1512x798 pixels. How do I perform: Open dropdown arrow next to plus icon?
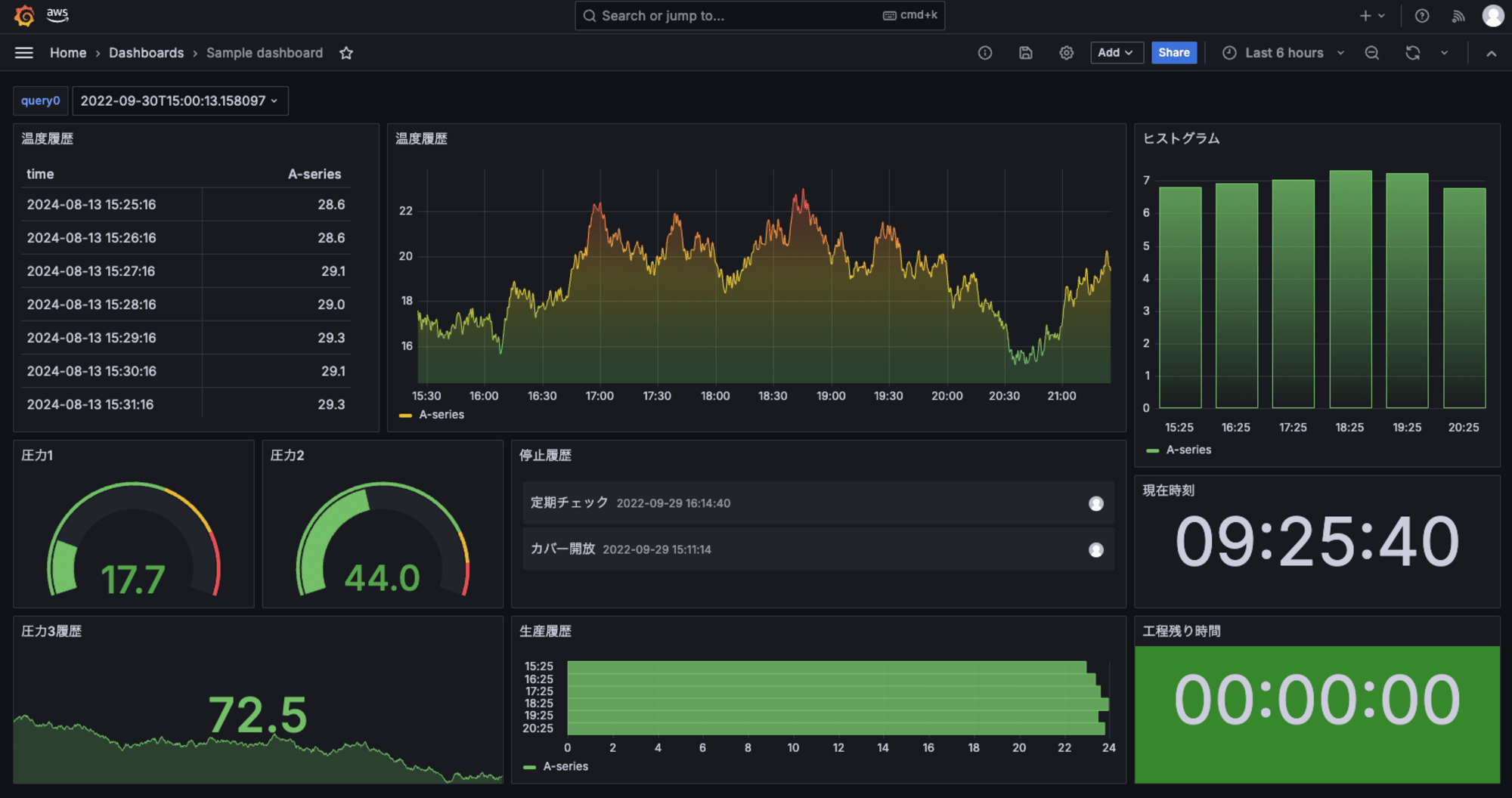1381,16
